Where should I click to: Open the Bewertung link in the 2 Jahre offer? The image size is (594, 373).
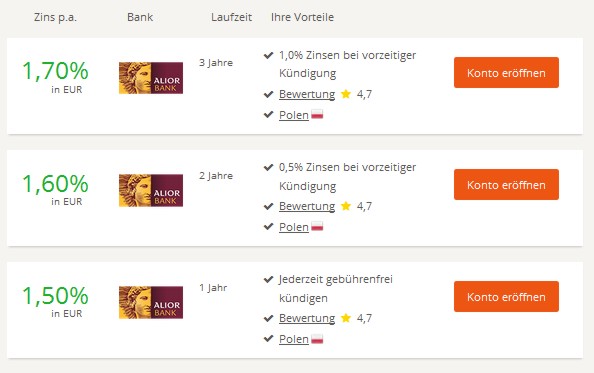click(x=307, y=206)
